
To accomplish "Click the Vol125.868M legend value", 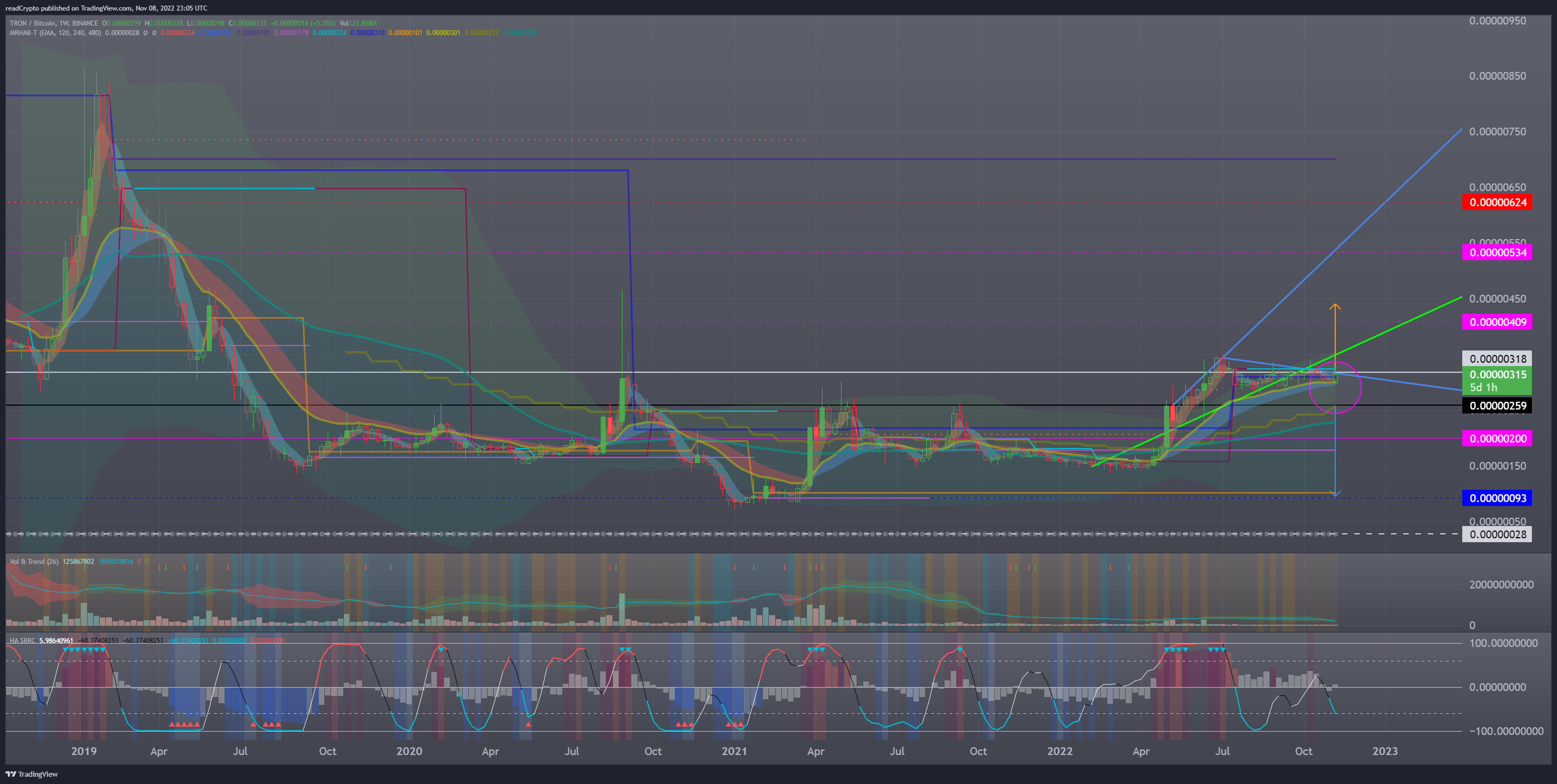I will point(358,23).
